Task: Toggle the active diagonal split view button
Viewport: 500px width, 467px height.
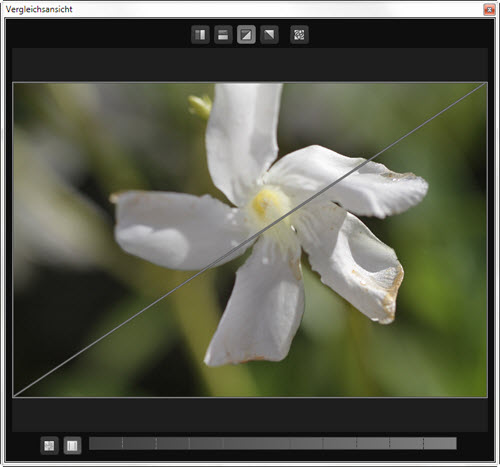Action: (246, 35)
